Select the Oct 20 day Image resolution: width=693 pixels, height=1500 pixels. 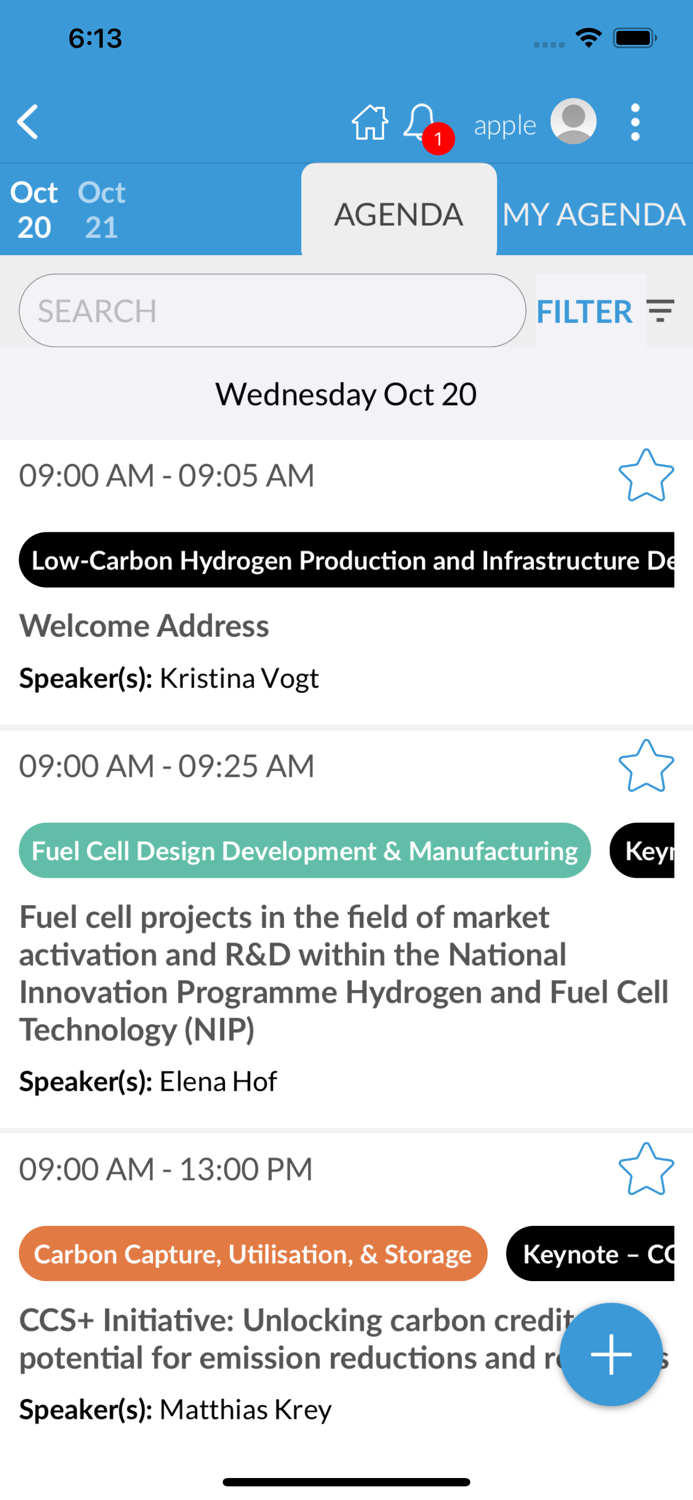click(x=34, y=210)
